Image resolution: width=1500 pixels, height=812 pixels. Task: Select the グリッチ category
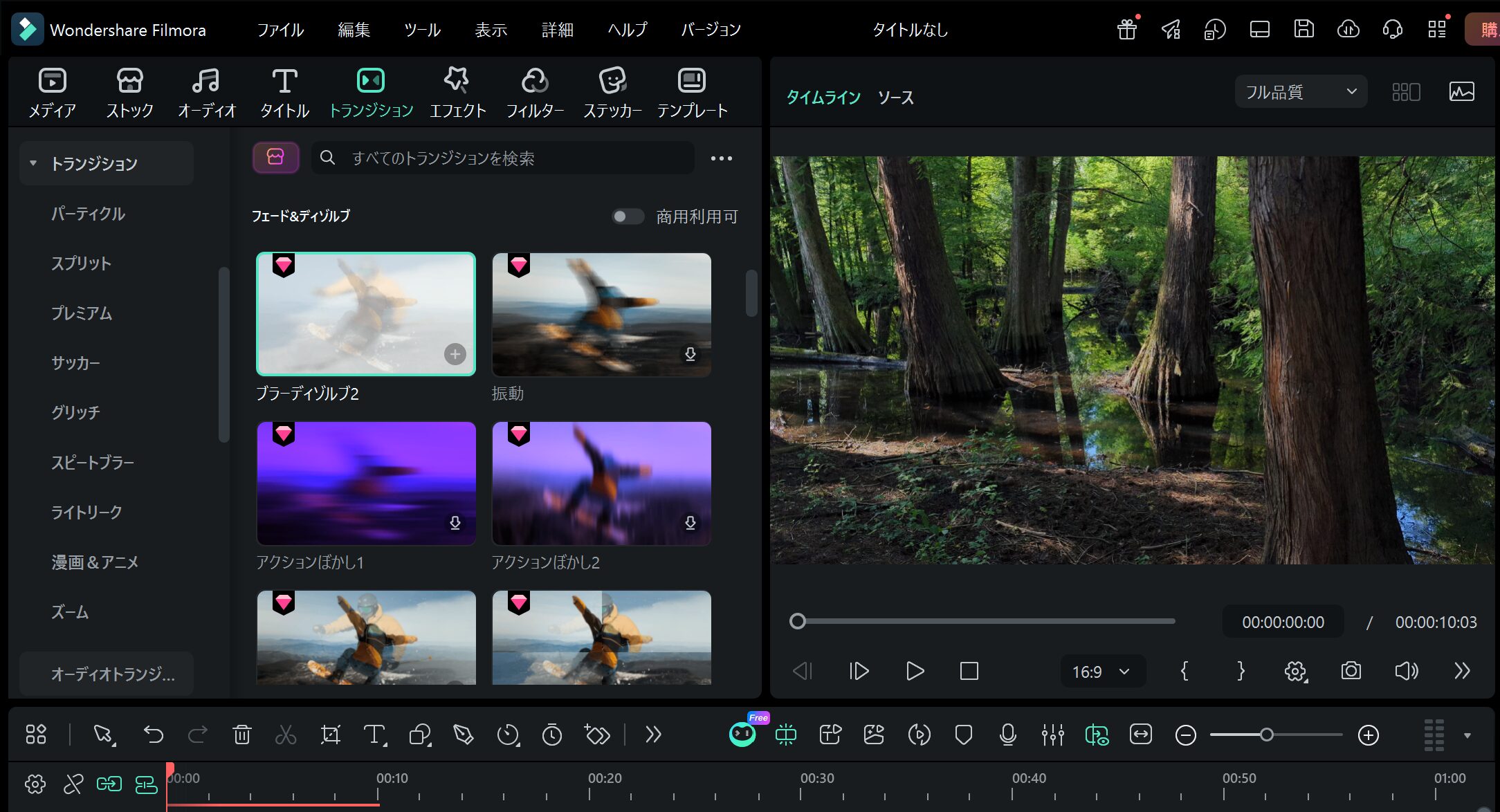[75, 413]
